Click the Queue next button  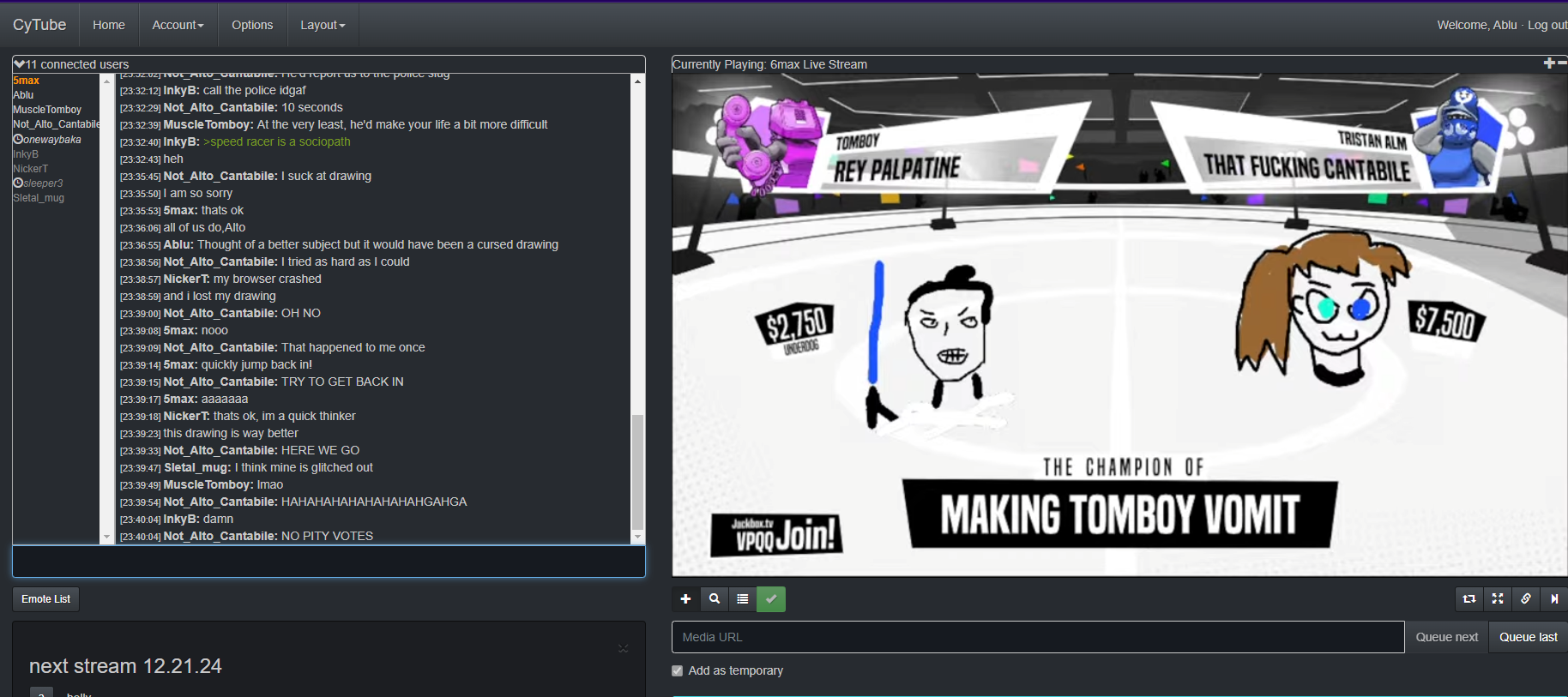tap(1446, 637)
